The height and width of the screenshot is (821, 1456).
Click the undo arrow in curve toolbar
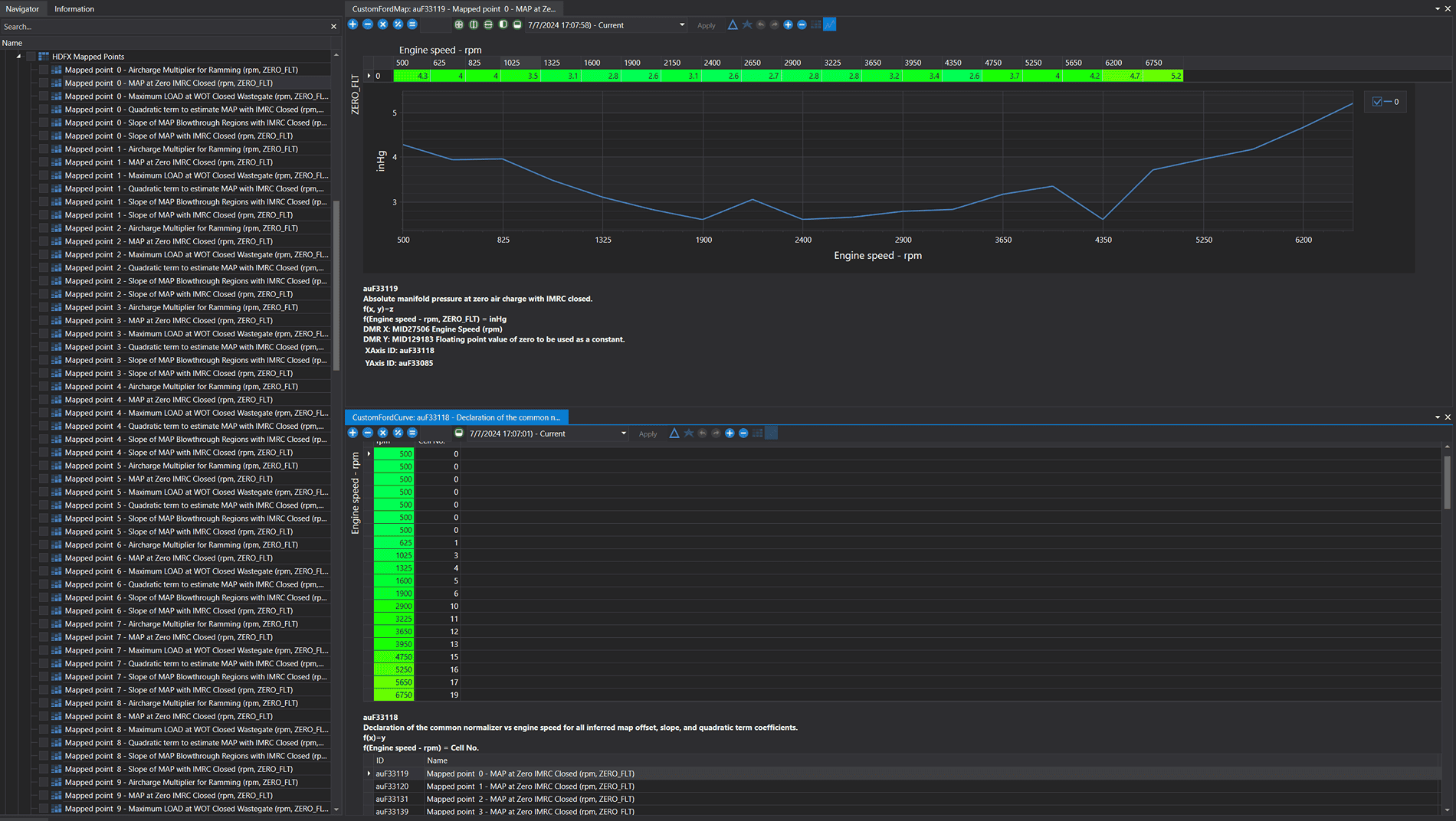pyautogui.click(x=703, y=433)
